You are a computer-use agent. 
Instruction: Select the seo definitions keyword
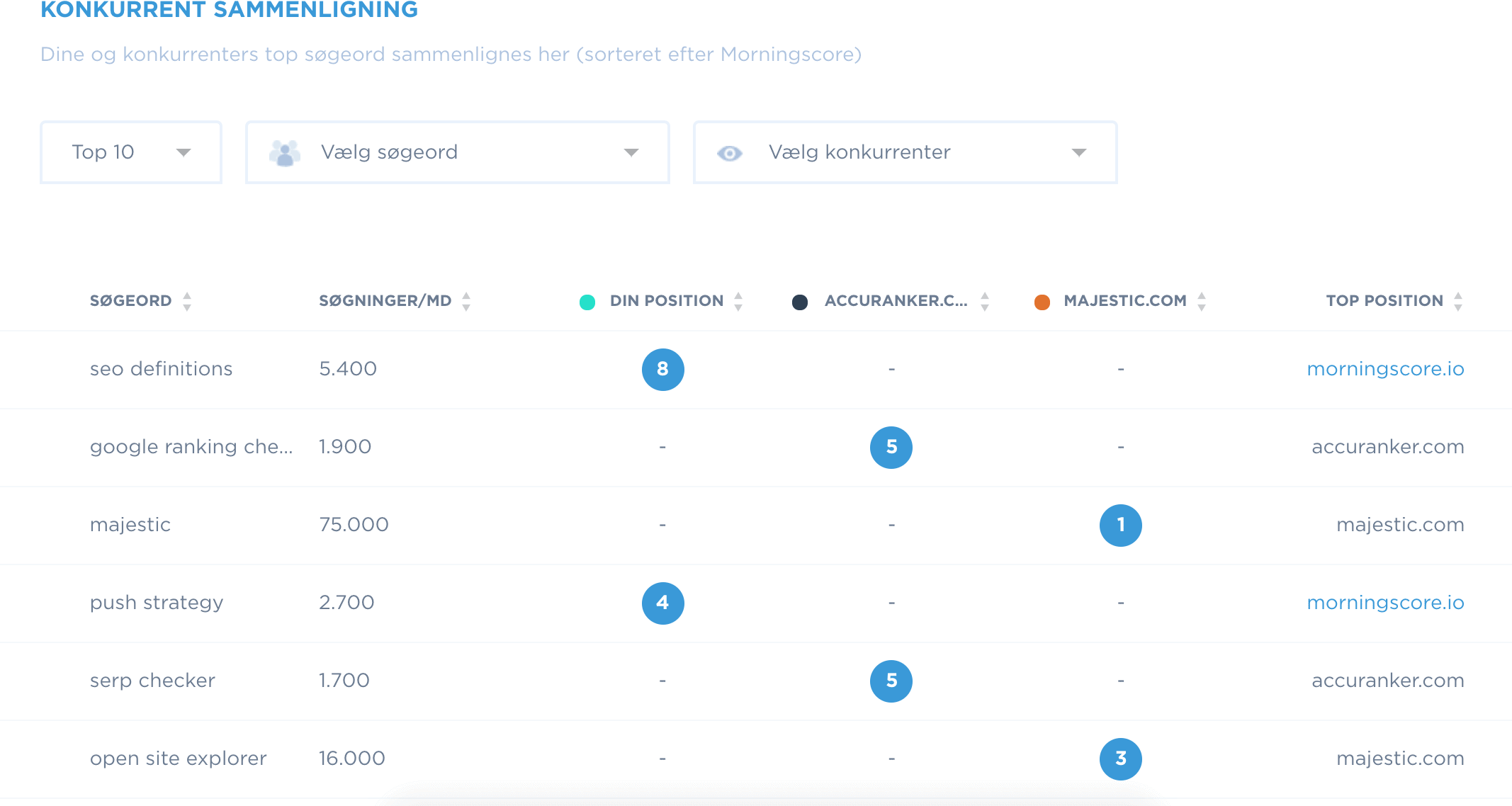tap(161, 369)
